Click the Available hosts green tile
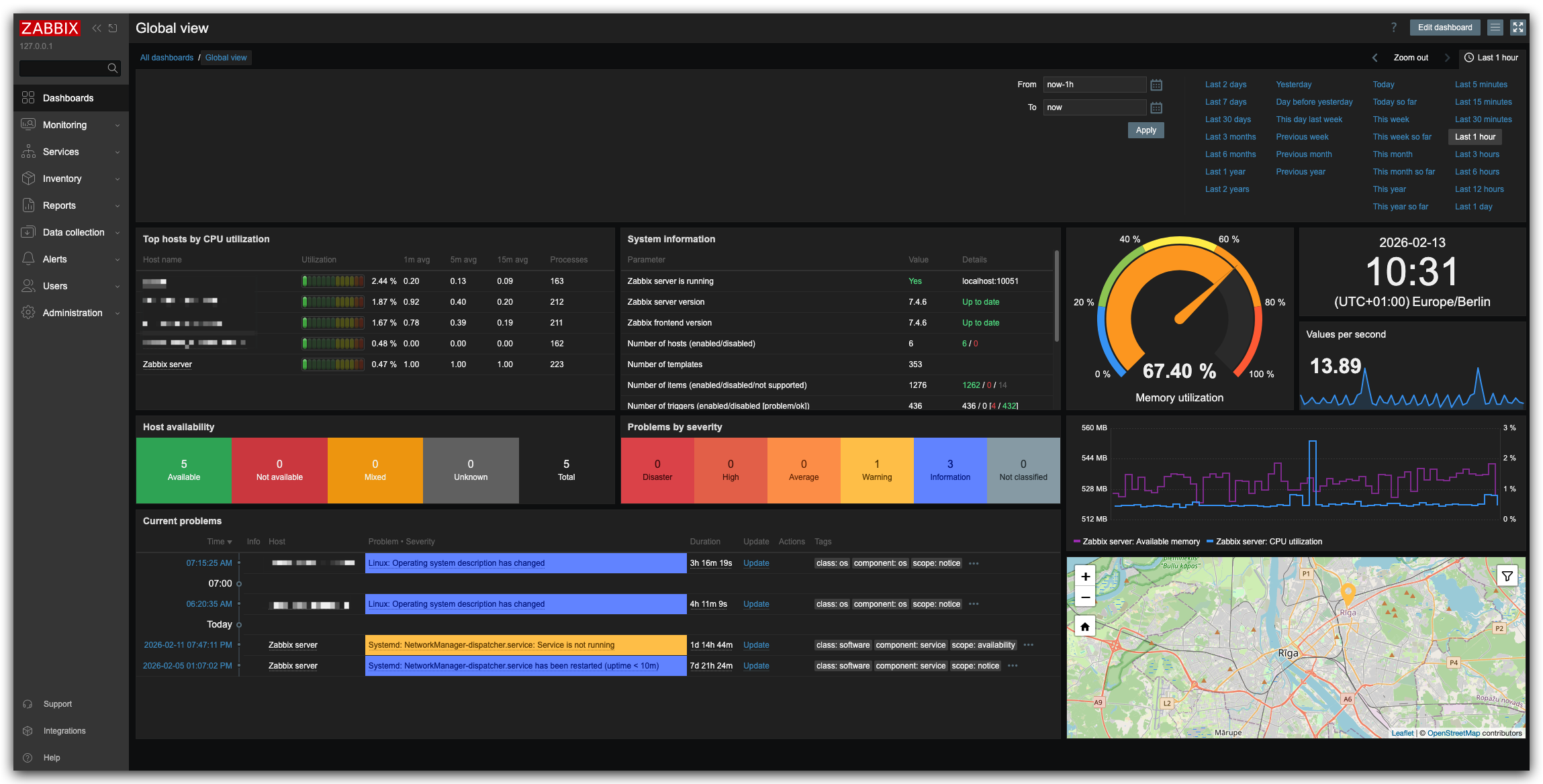 point(184,471)
